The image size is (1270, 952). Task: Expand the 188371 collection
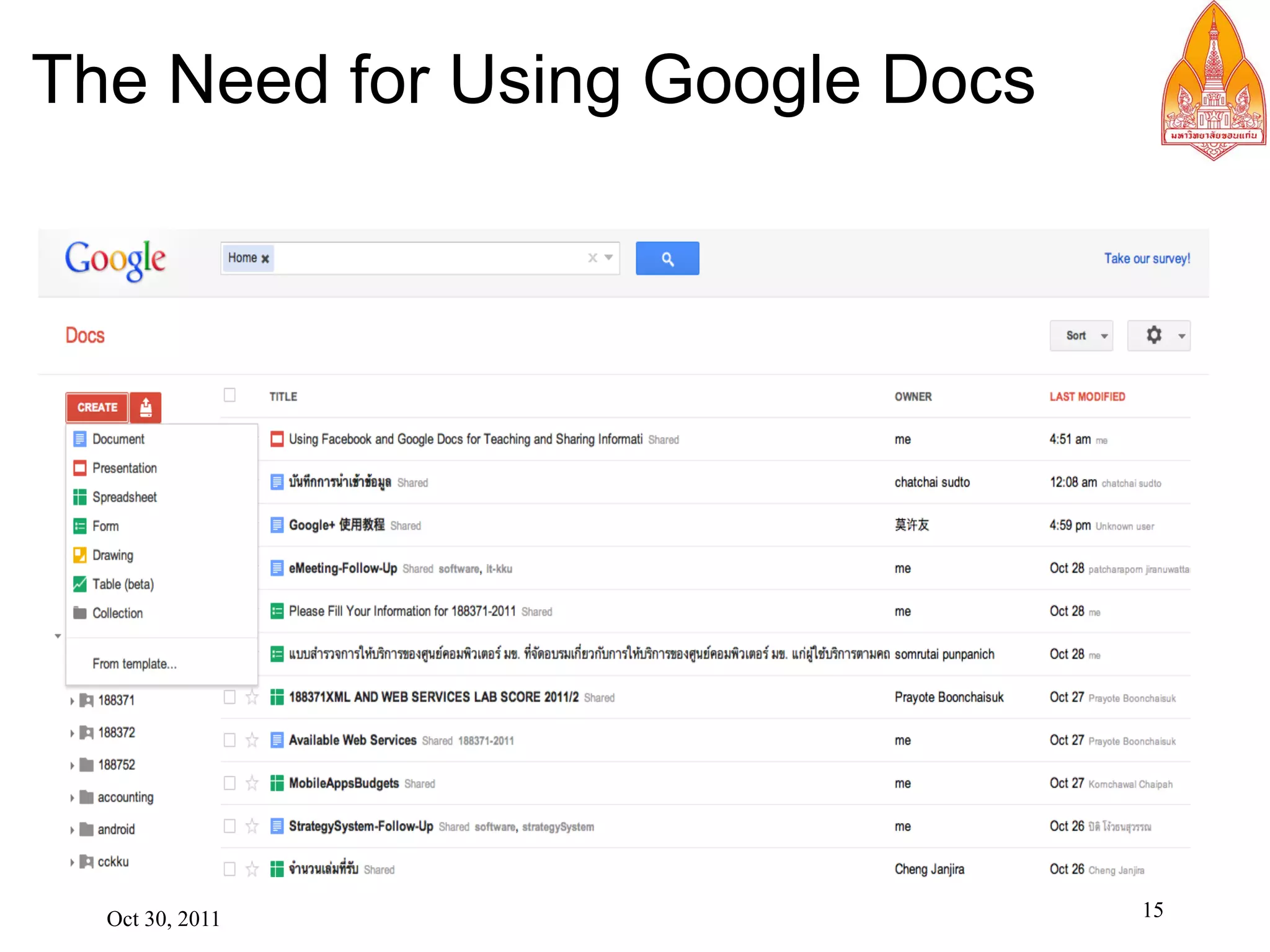(72, 701)
